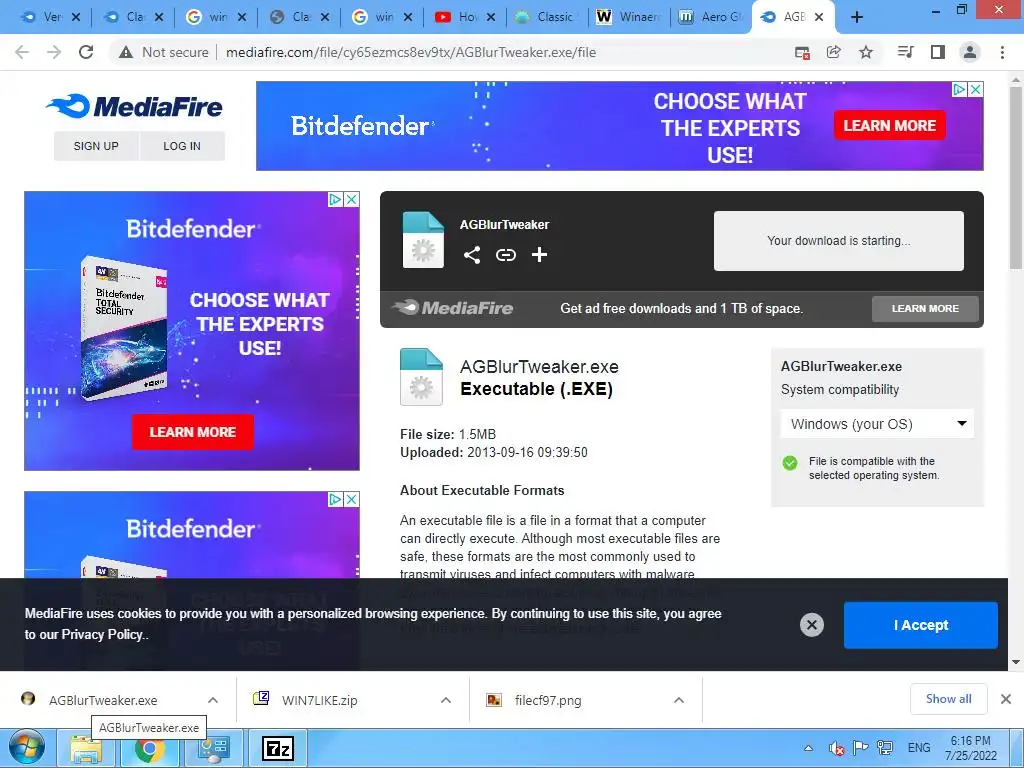Click the Action Center flag tray icon
The image size is (1024, 768).
coord(861,748)
